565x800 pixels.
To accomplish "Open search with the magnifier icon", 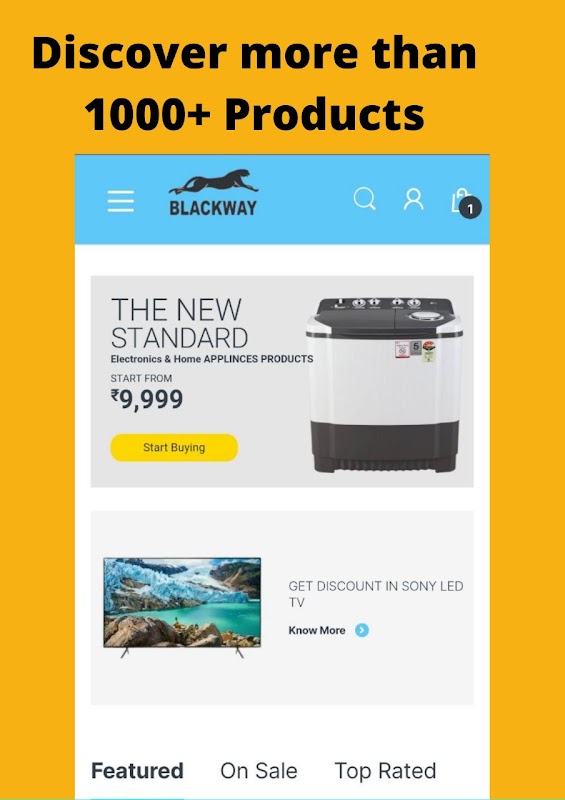I will click(364, 199).
